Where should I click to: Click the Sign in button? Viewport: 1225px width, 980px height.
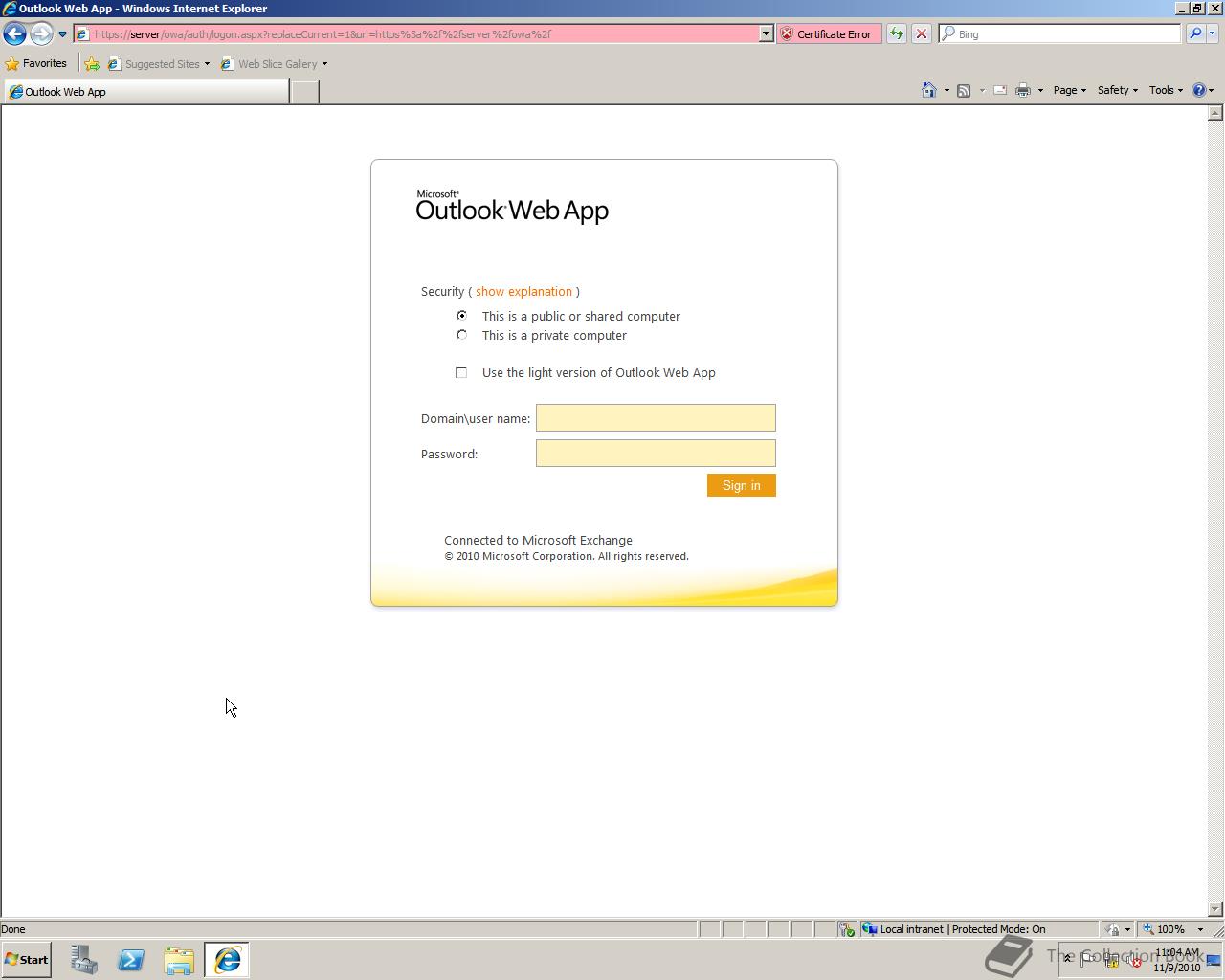742,485
